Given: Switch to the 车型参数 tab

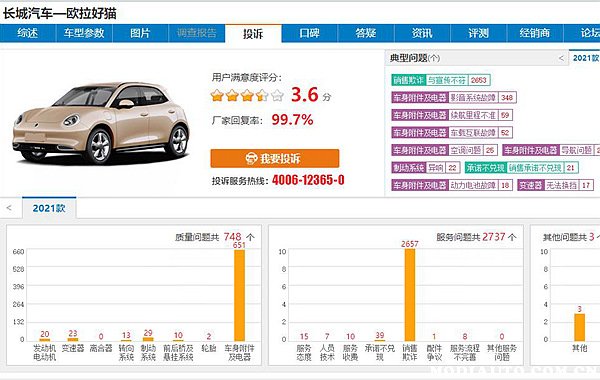Looking at the screenshot, I should click(x=84, y=33).
